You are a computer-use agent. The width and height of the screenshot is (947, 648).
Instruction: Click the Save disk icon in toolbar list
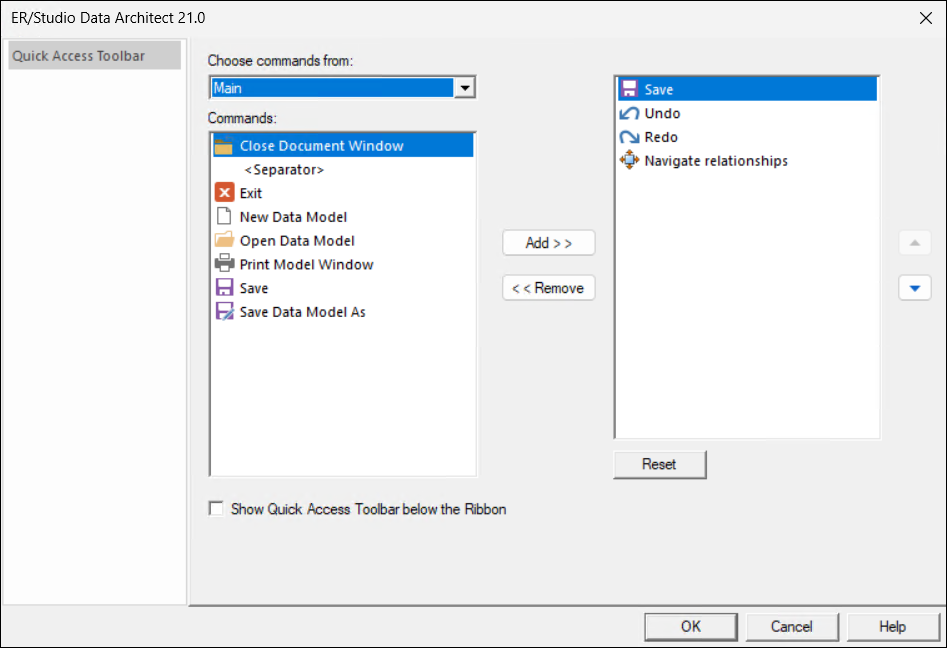coord(629,89)
